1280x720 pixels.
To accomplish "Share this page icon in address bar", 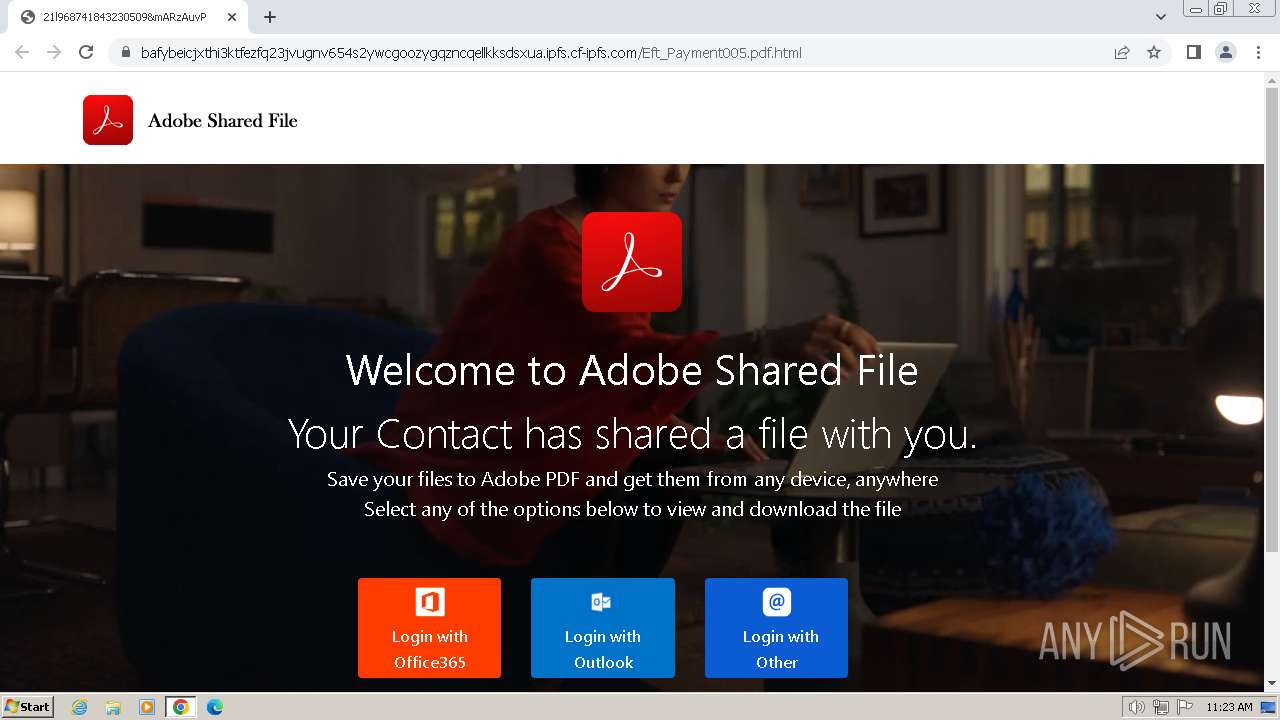I will tap(1122, 53).
